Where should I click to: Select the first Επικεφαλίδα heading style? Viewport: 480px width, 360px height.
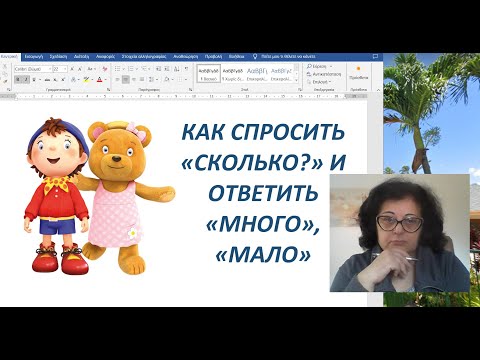257,74
